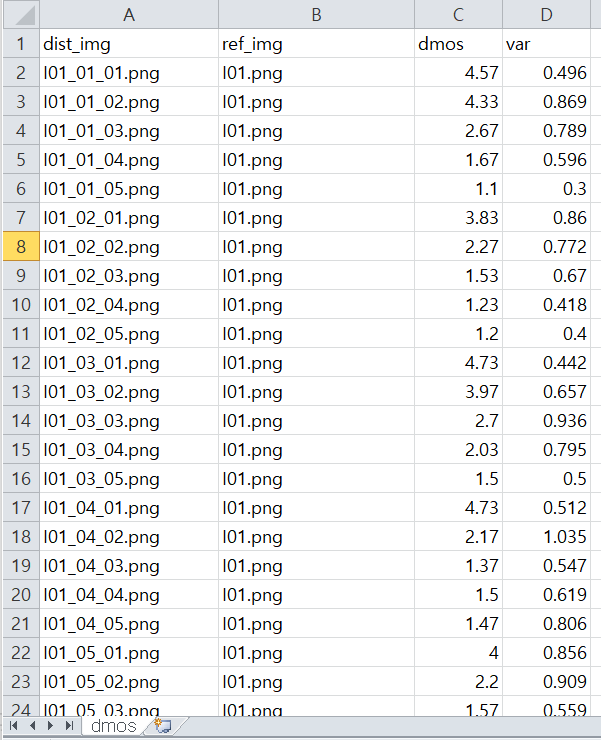
Task: Click the var header cell
Action: coord(546,43)
